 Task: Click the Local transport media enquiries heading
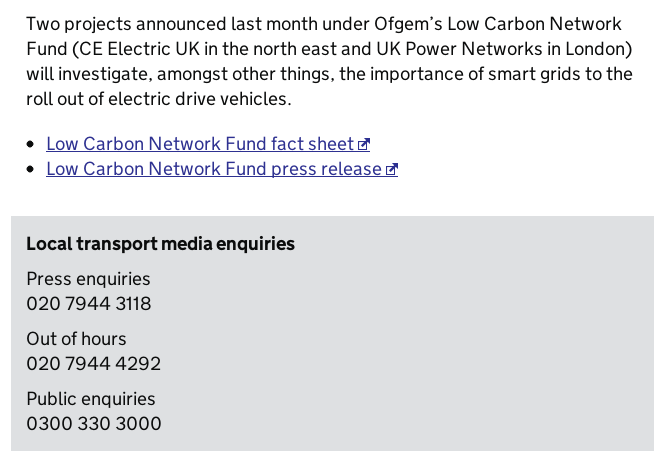coord(160,244)
